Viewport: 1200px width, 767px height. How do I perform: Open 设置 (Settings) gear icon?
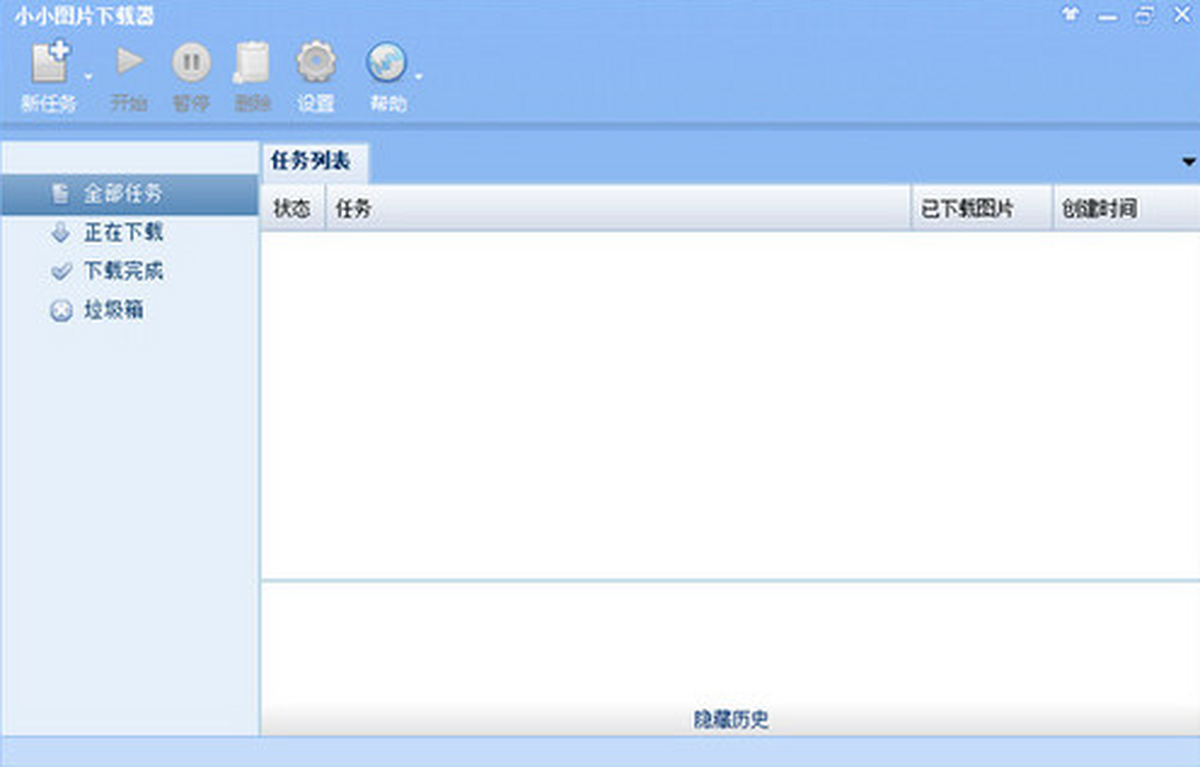pos(316,64)
